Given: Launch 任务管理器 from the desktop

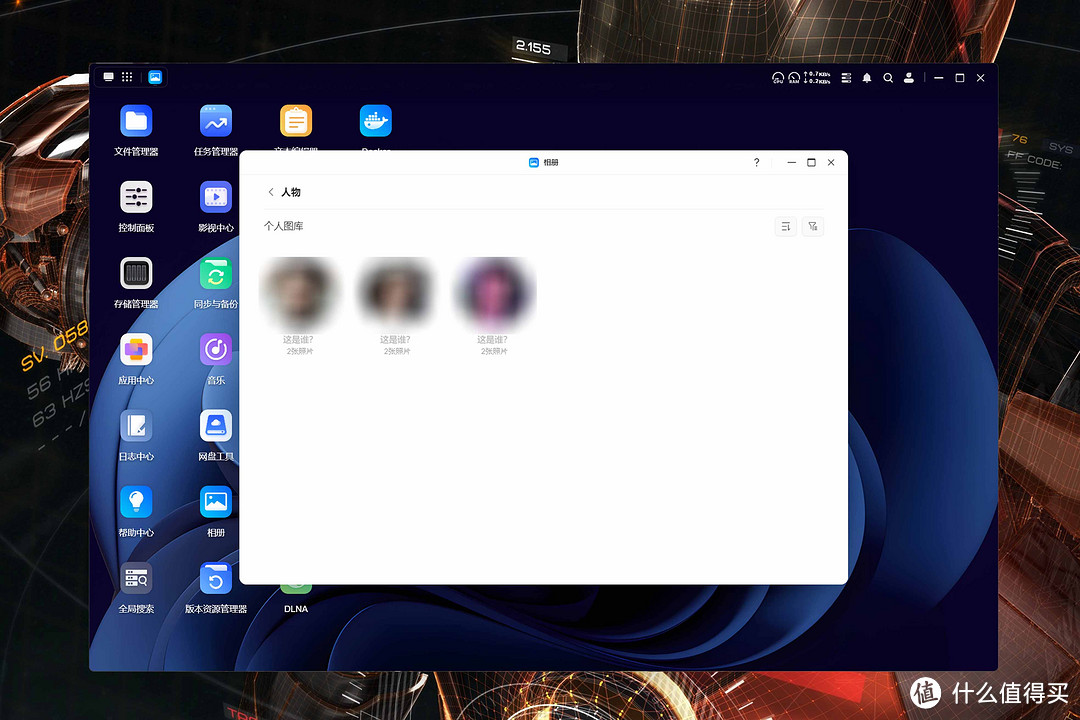Looking at the screenshot, I should 215,122.
